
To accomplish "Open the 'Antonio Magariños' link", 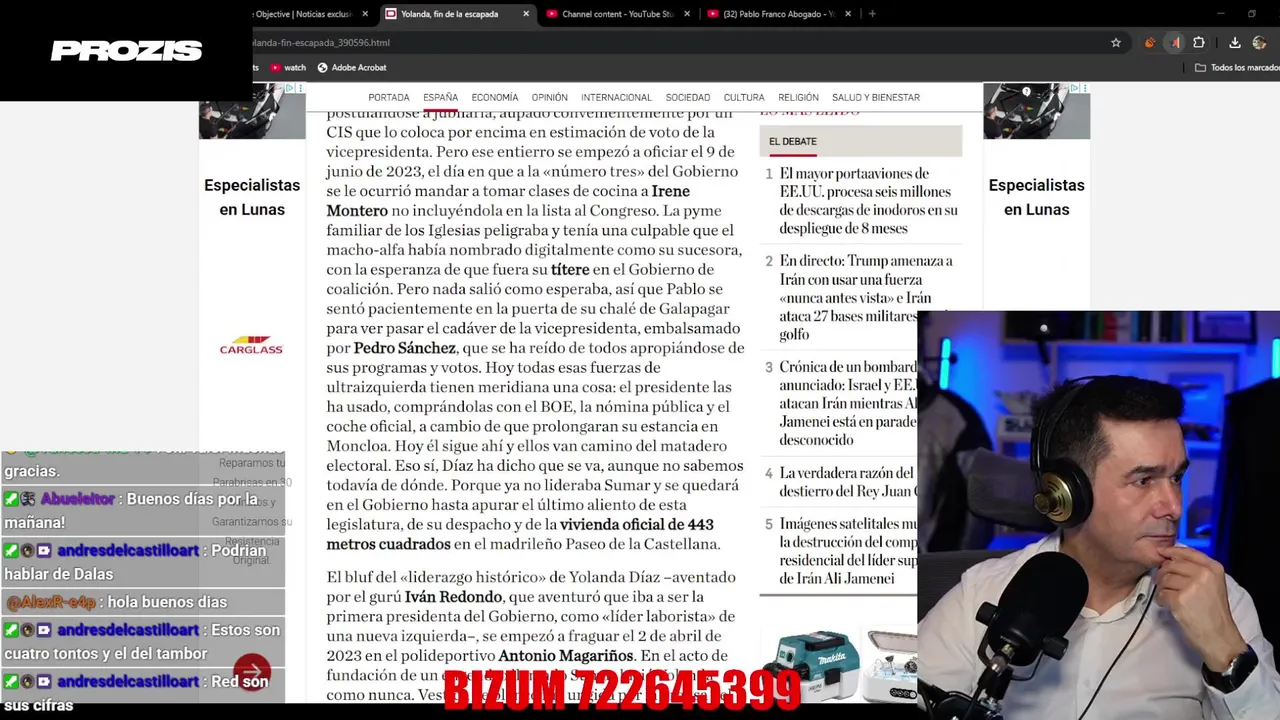I will (566, 656).
